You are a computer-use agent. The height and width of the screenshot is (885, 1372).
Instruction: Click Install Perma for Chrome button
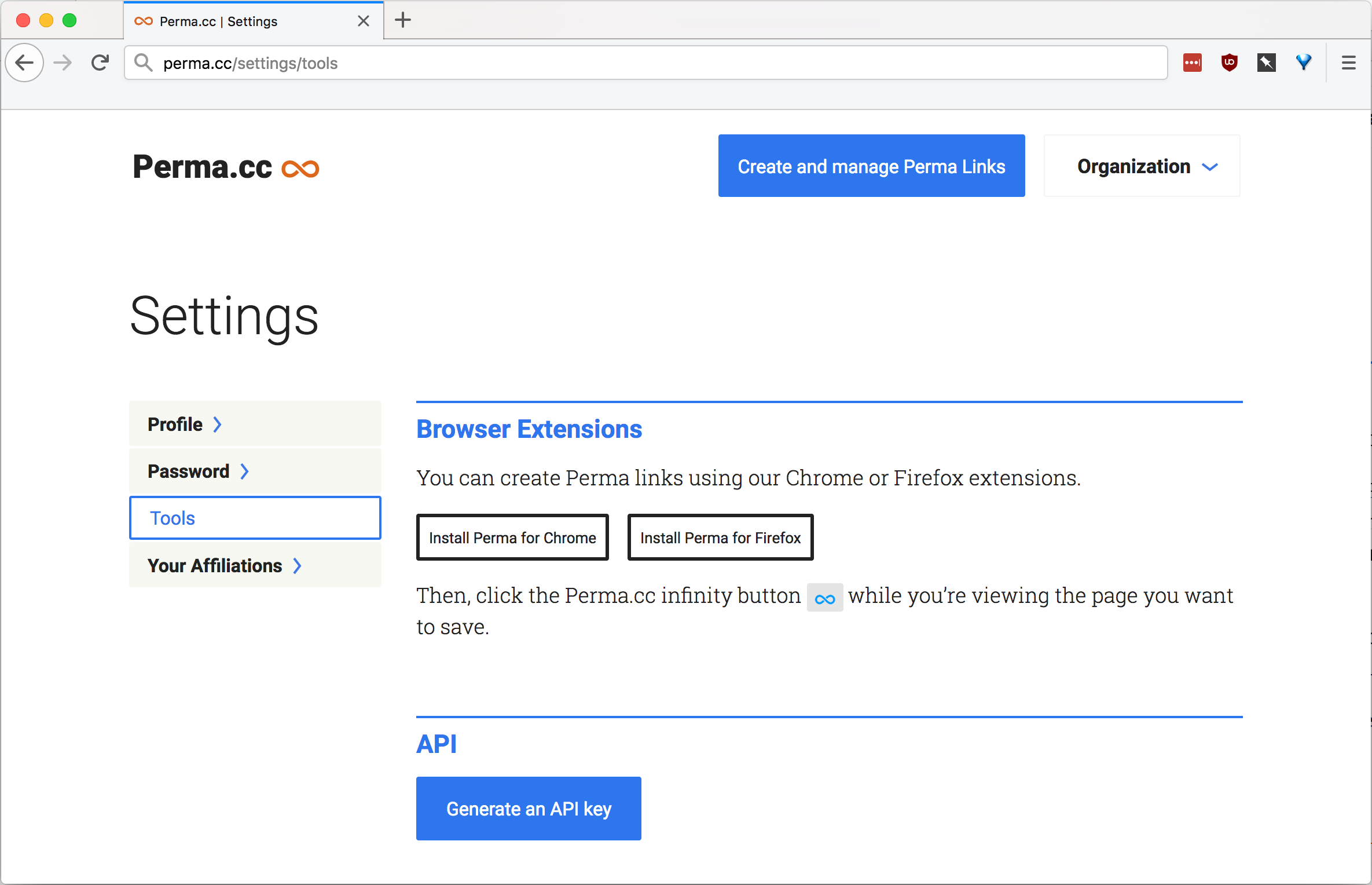coord(512,537)
